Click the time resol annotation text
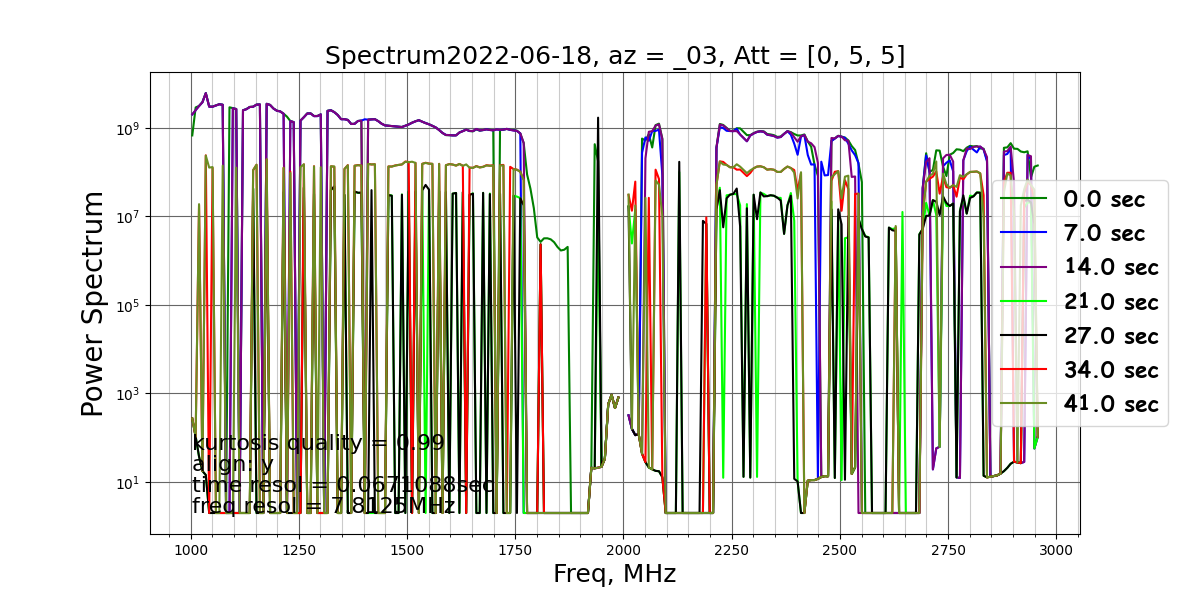This screenshot has width=1200, height=600. 343,485
